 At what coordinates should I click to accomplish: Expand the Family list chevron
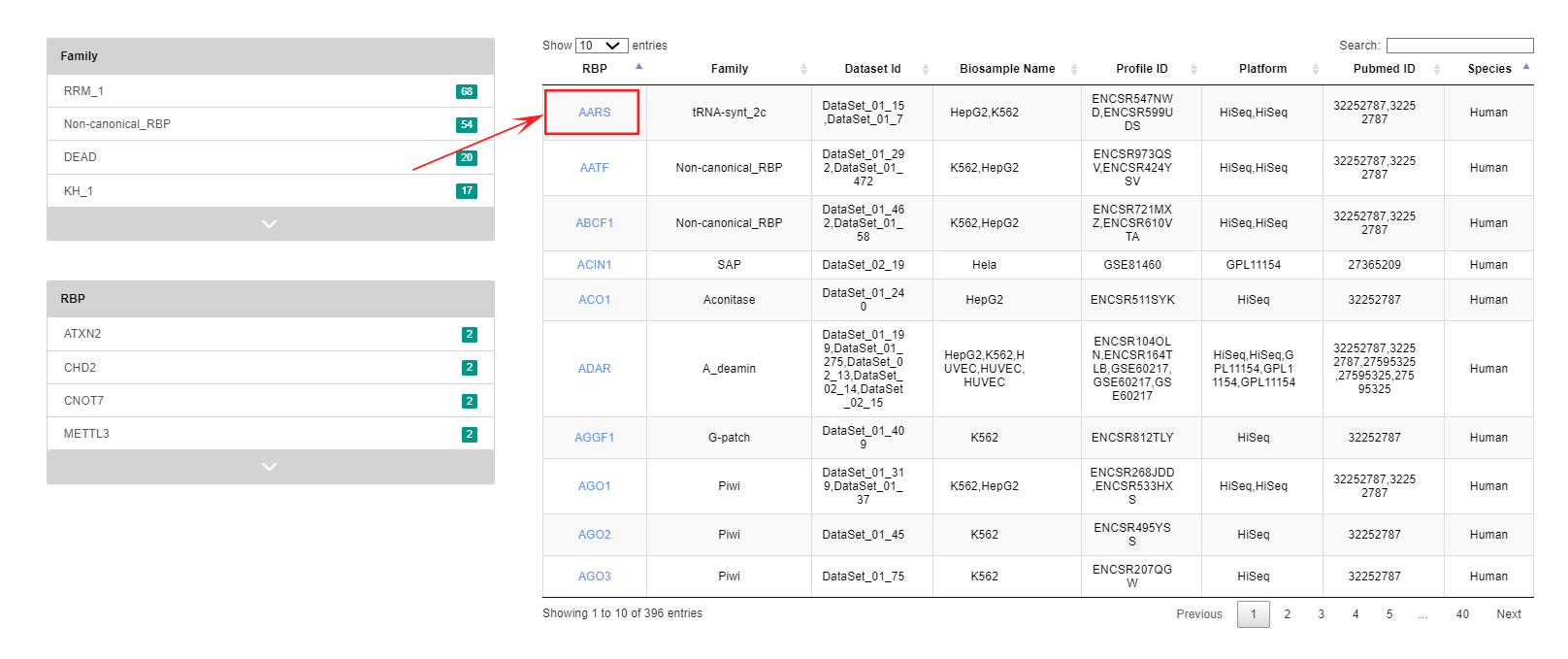[x=270, y=224]
